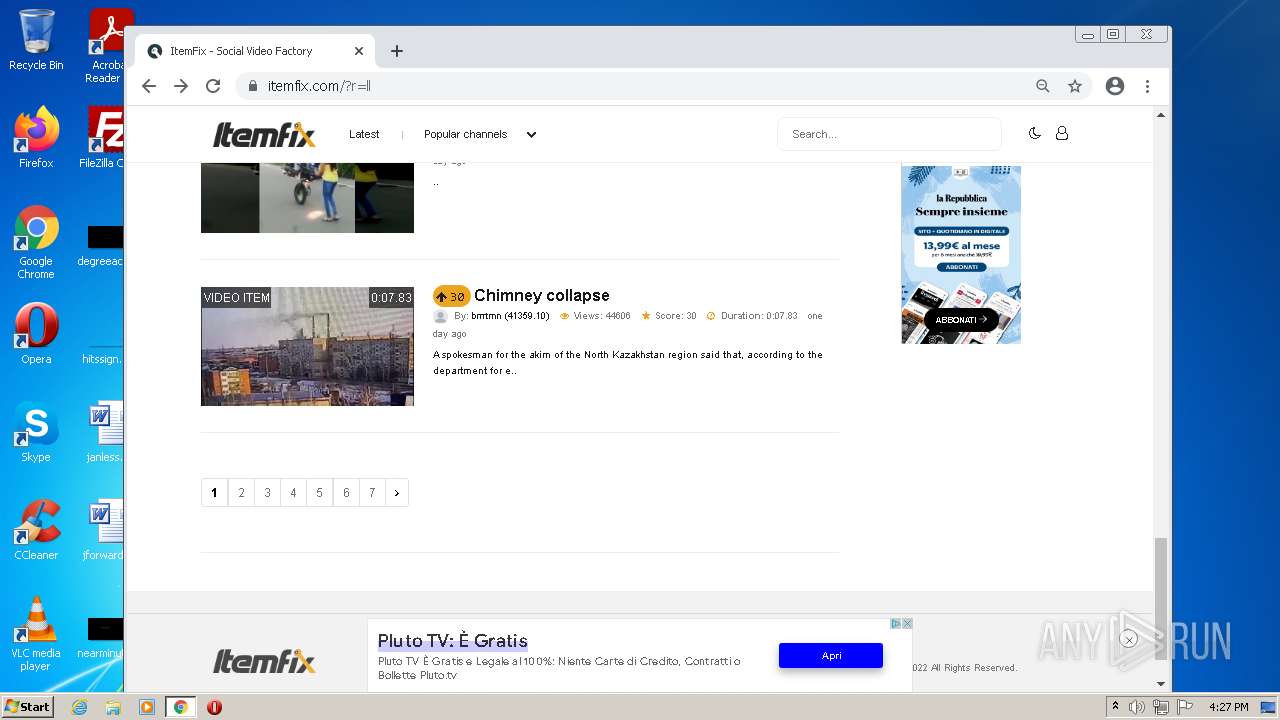Image resolution: width=1280 pixels, height=720 pixels.
Task: Click the bmtmn author avatar
Action: tap(440, 316)
